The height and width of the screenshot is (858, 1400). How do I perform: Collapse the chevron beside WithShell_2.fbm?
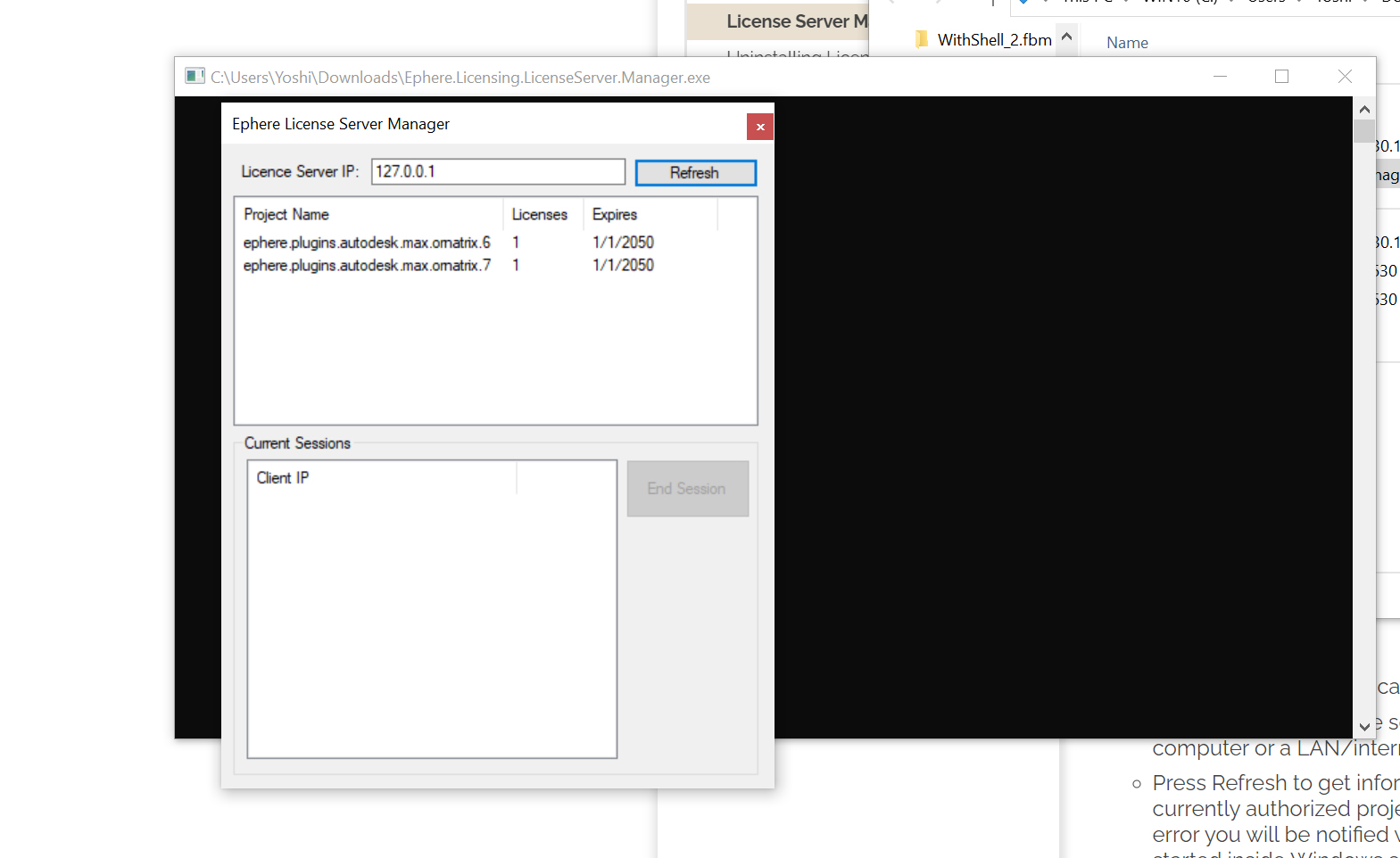coord(1066,37)
